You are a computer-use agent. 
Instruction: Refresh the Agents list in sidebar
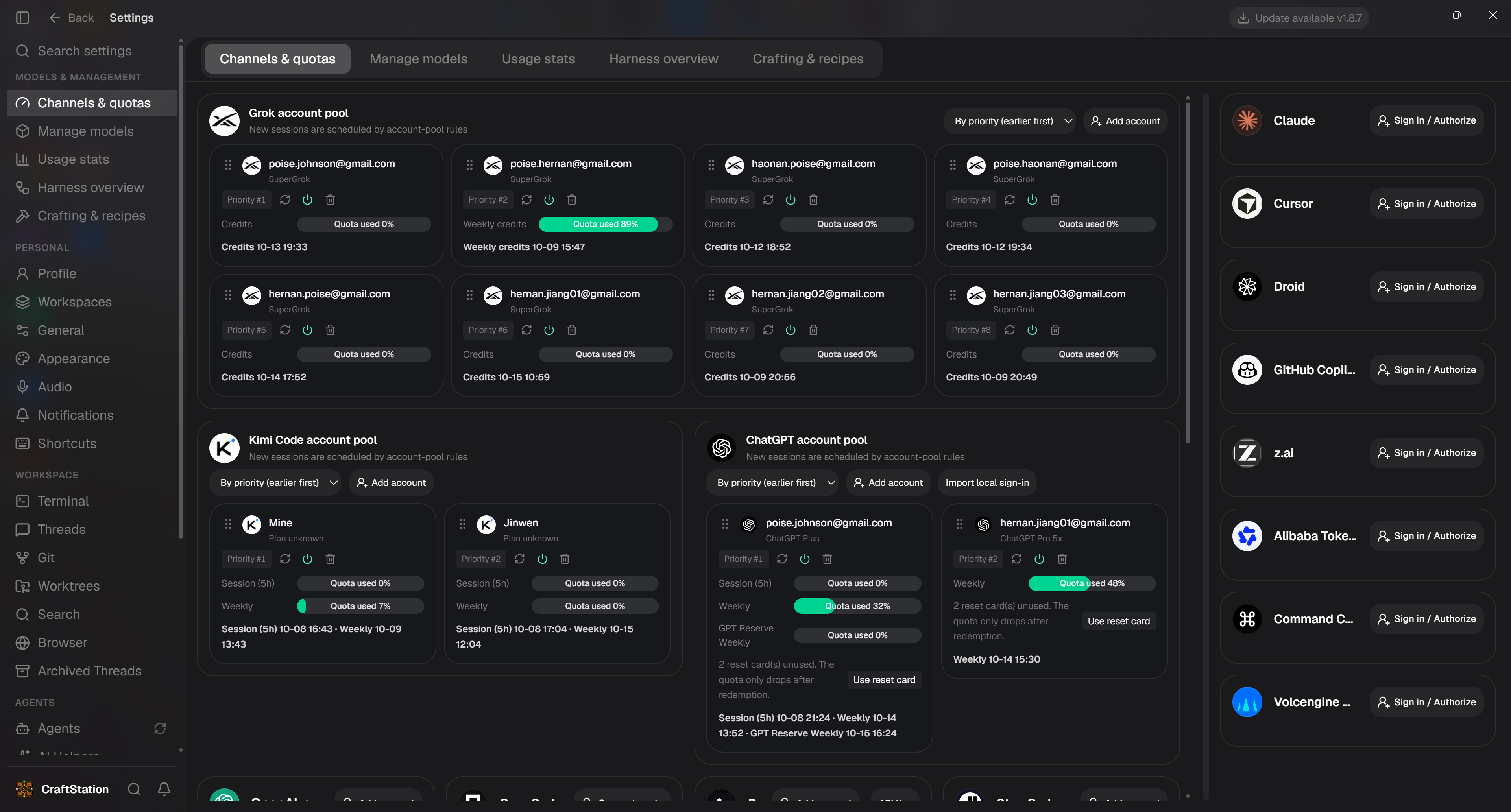point(159,728)
